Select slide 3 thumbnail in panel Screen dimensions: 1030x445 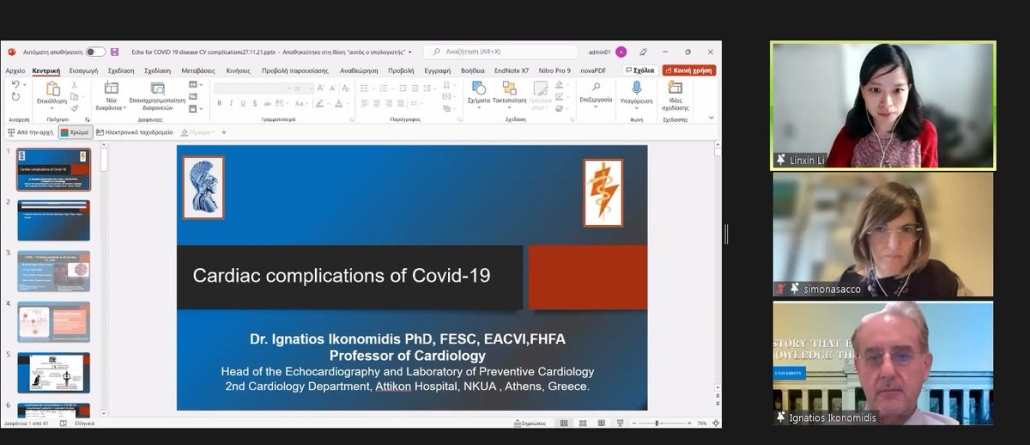click(53, 271)
